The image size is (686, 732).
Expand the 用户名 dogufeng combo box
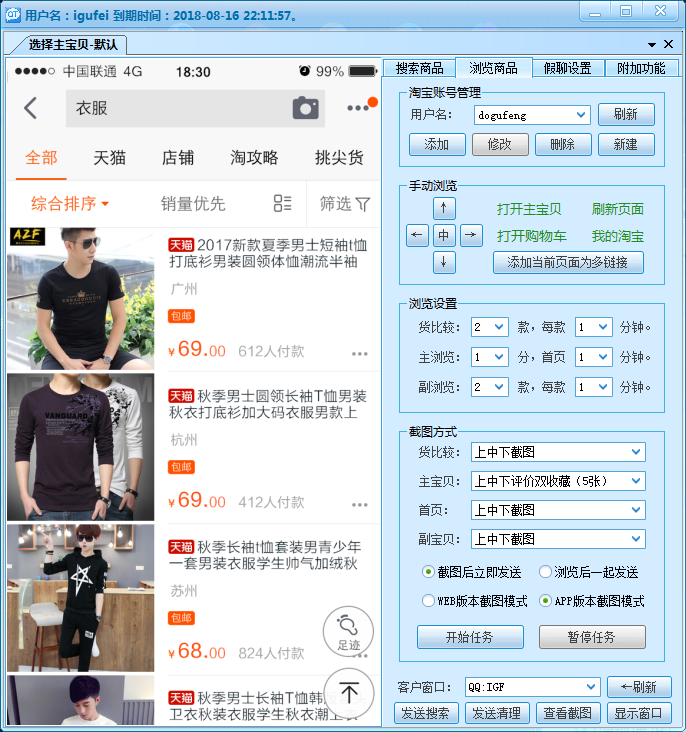point(580,115)
